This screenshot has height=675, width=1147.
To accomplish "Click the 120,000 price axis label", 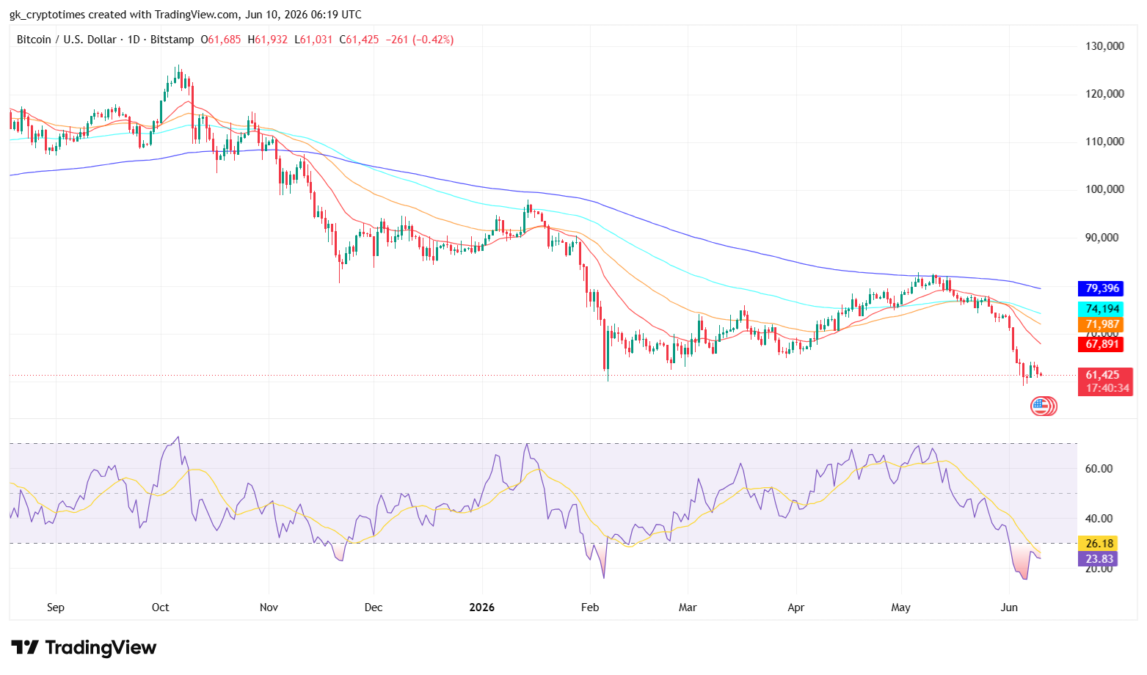I will [1105, 94].
